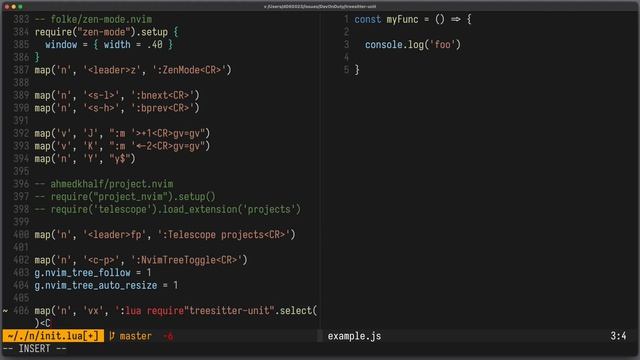This screenshot has height=360, width=640.
Task: Click line number 401 in gutter
Action: click(x=21, y=247)
